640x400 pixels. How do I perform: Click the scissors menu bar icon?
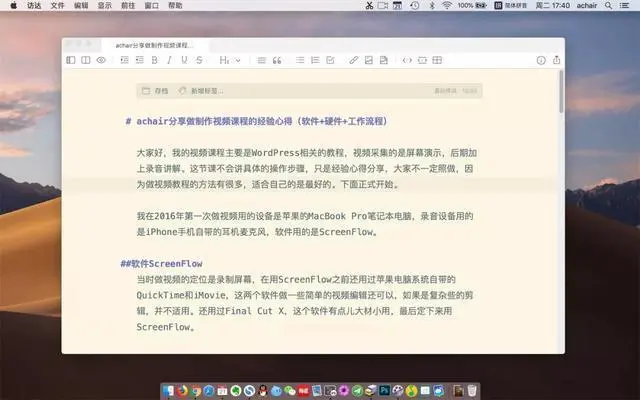point(369,5)
